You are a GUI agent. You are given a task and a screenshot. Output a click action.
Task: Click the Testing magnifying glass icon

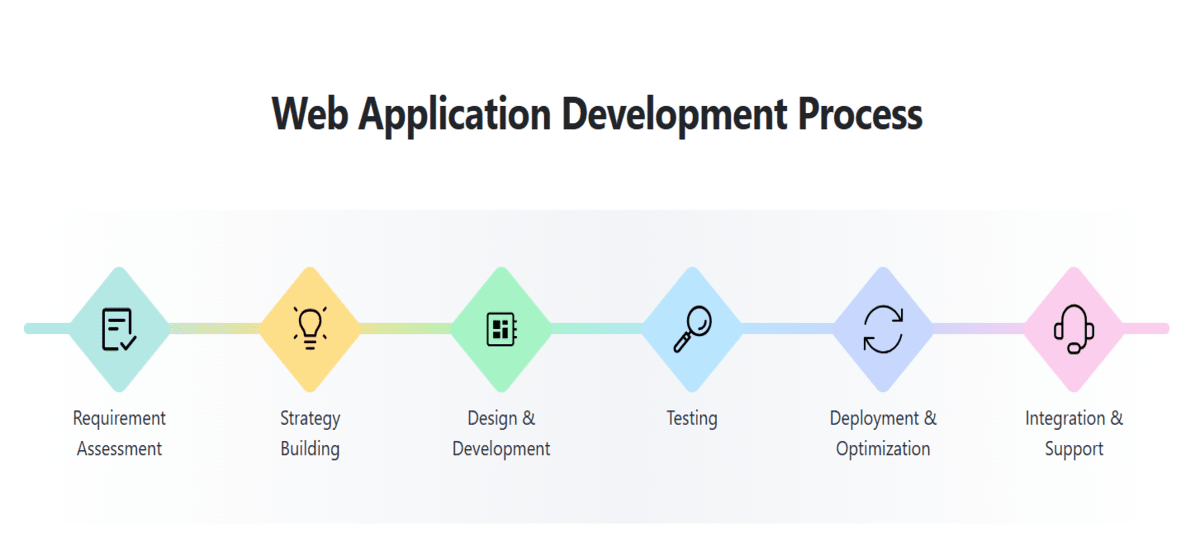[x=691, y=328]
